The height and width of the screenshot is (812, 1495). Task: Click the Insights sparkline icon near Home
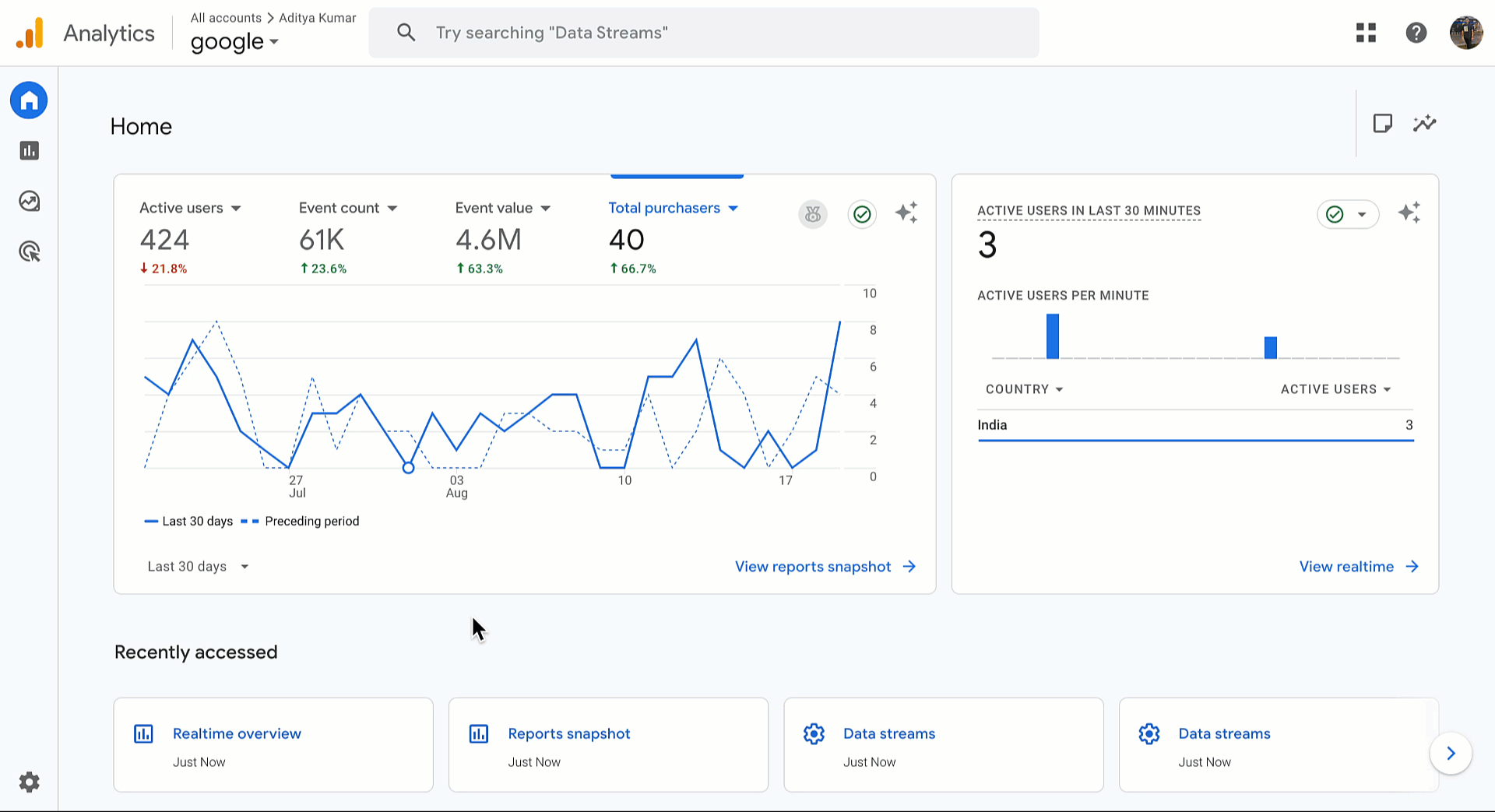[1424, 124]
